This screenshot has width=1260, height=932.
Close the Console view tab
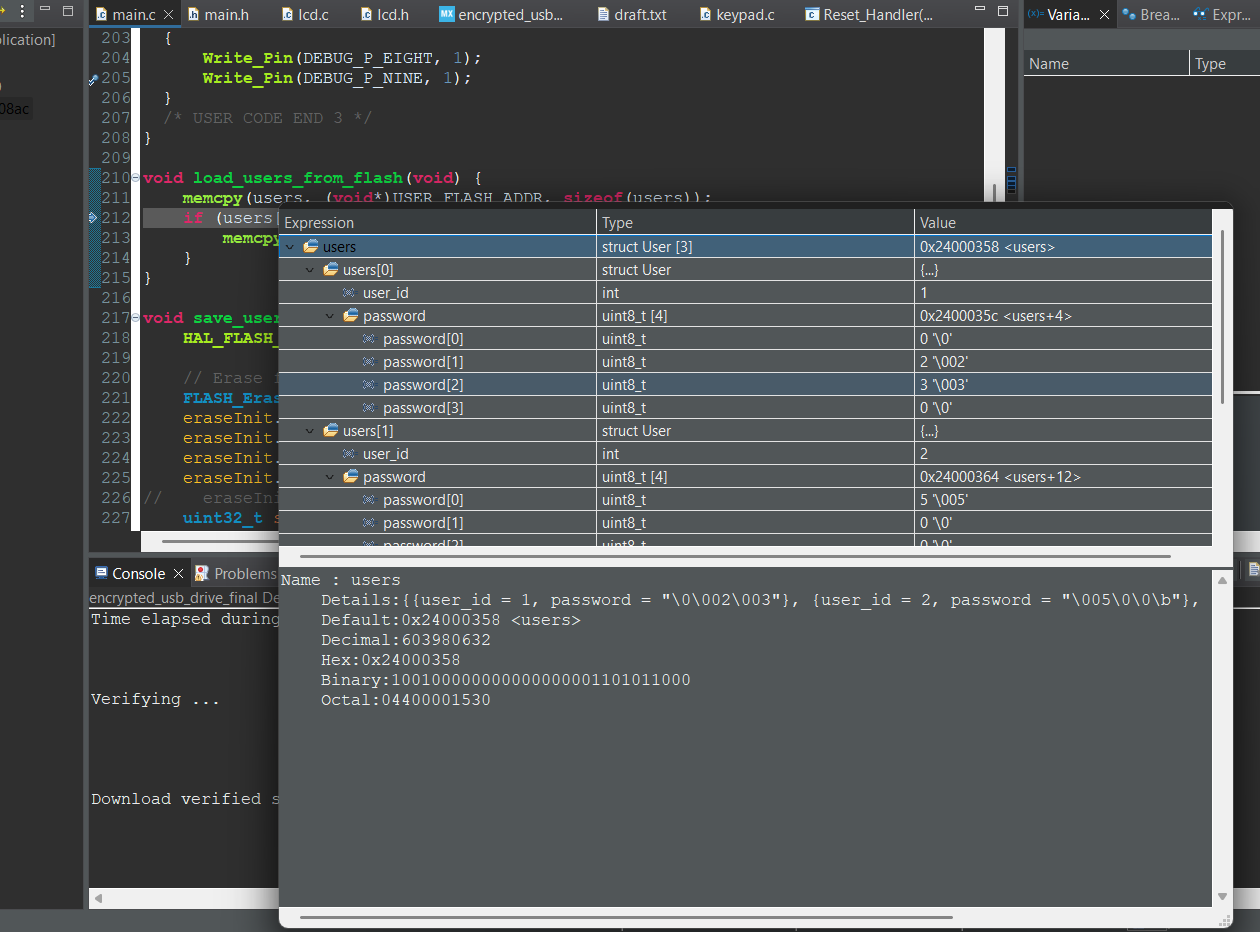click(178, 573)
